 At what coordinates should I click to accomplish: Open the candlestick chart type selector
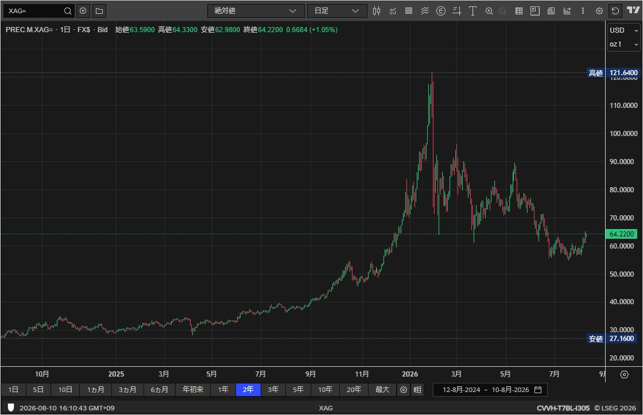pyautogui.click(x=376, y=11)
